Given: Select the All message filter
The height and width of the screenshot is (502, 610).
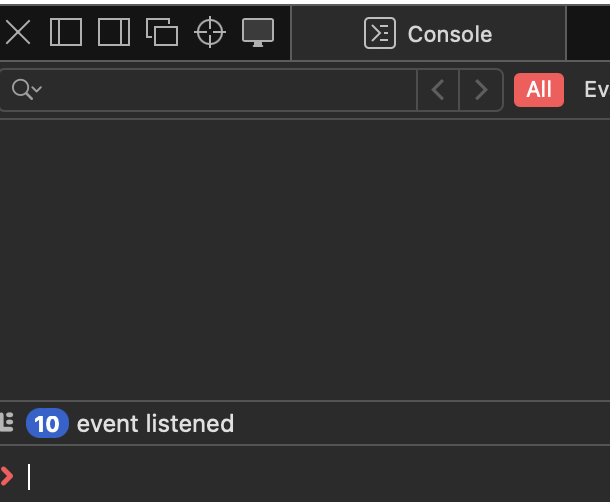Looking at the screenshot, I should [x=539, y=90].
